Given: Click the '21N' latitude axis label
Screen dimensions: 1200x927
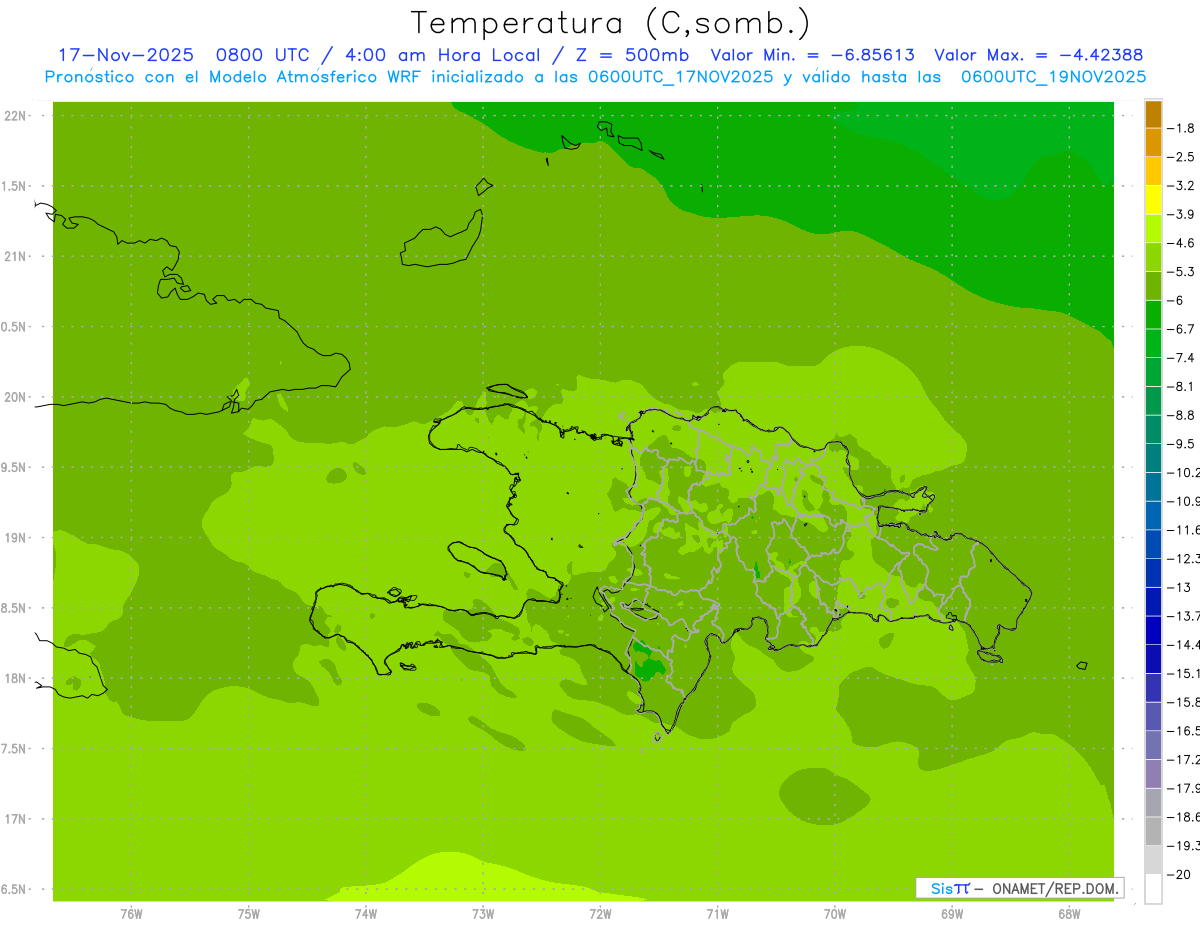Looking at the screenshot, I should (x=15, y=257).
